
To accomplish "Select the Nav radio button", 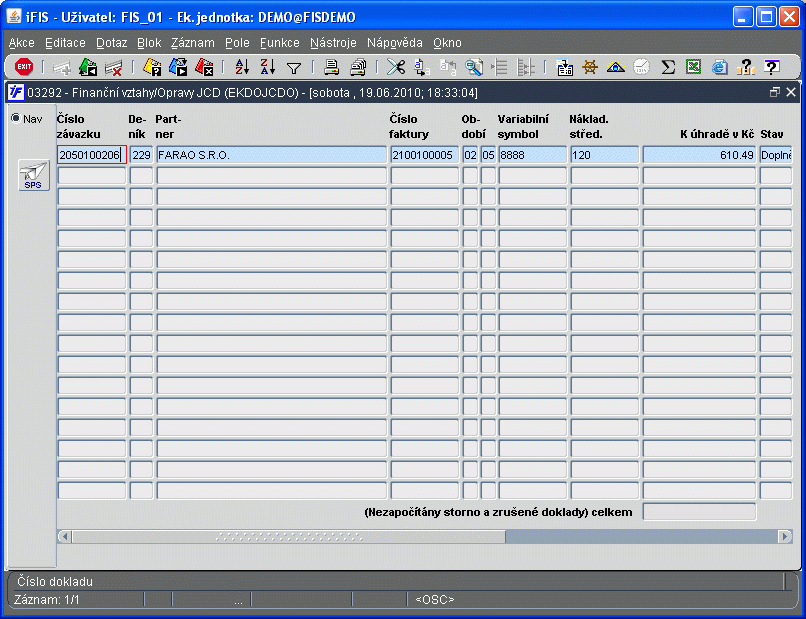I will 16,119.
